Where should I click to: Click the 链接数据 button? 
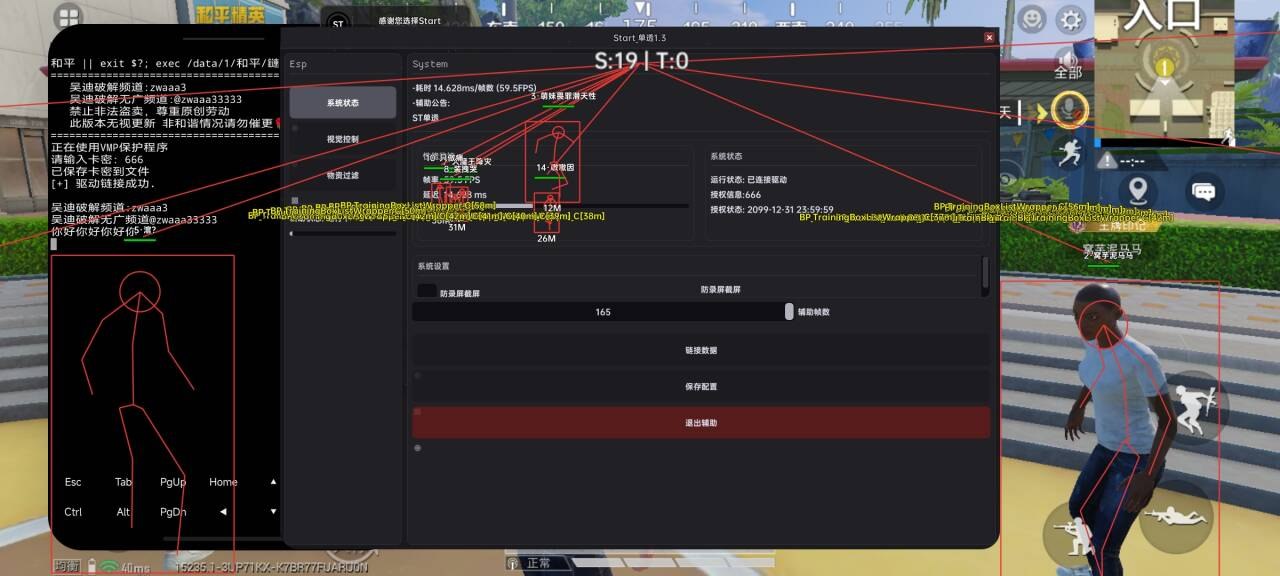pos(701,350)
